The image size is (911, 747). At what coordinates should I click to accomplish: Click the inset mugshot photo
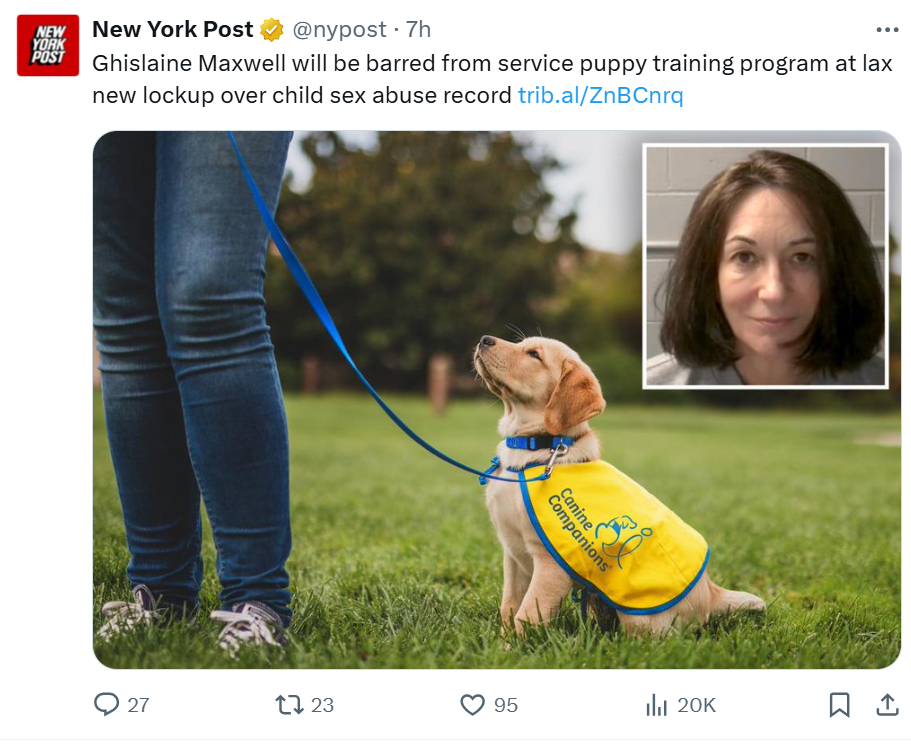click(x=766, y=266)
